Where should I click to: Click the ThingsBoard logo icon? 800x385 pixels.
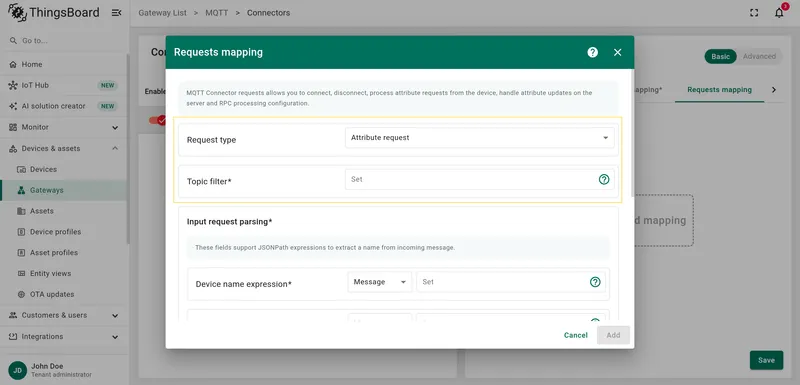pos(17,13)
